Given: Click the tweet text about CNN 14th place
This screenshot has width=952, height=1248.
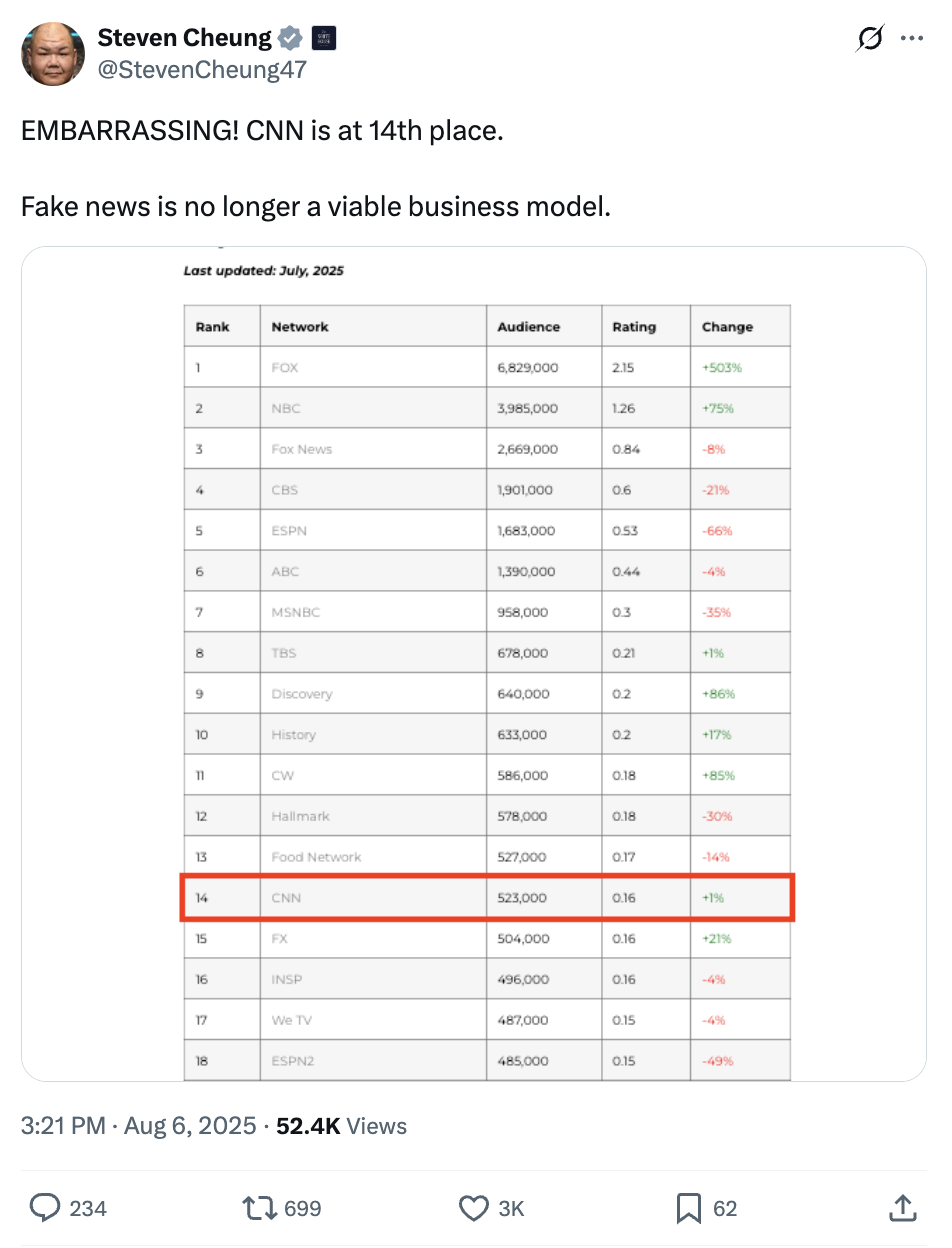Looking at the screenshot, I should point(262,131).
